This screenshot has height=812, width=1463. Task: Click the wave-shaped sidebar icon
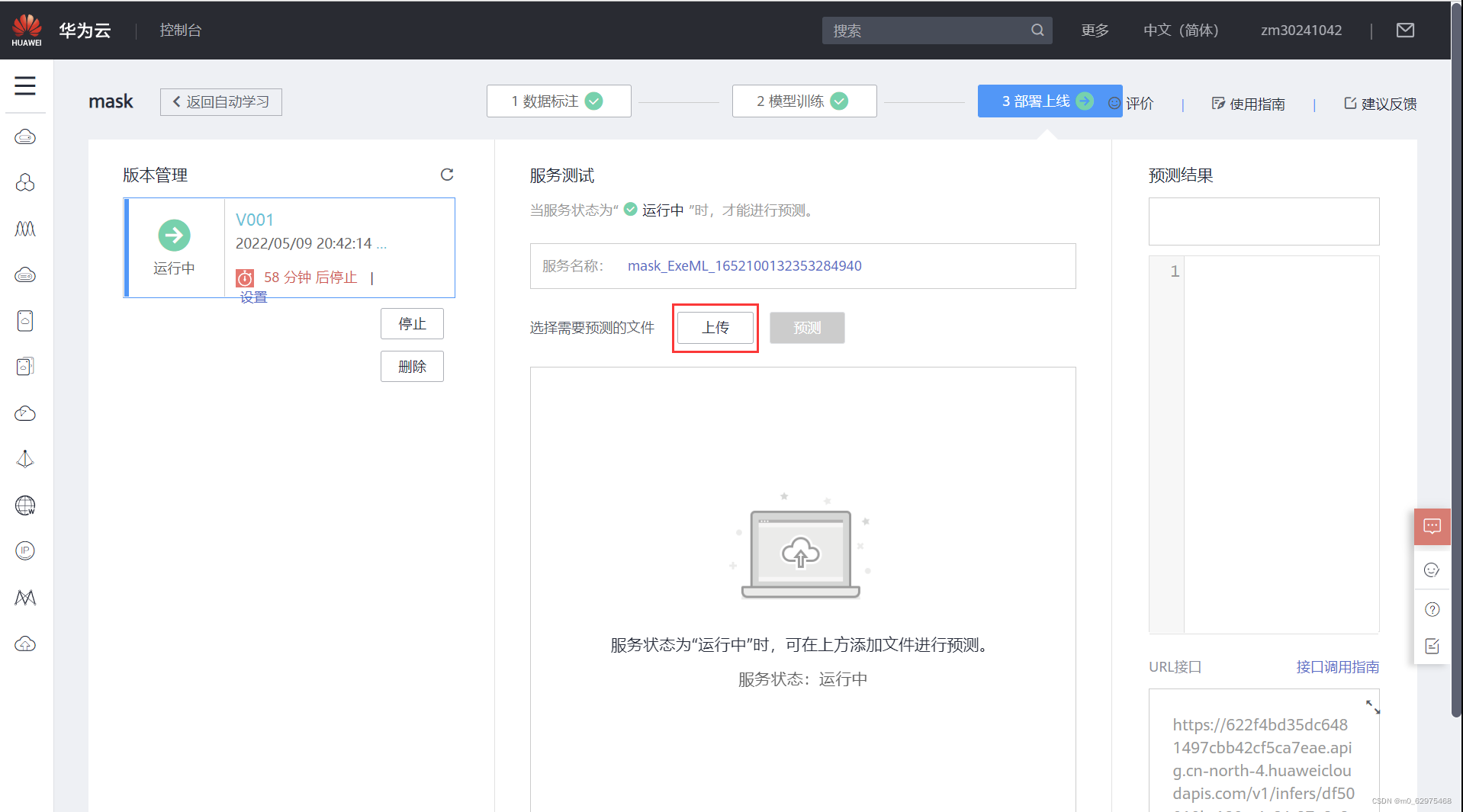pyautogui.click(x=25, y=229)
